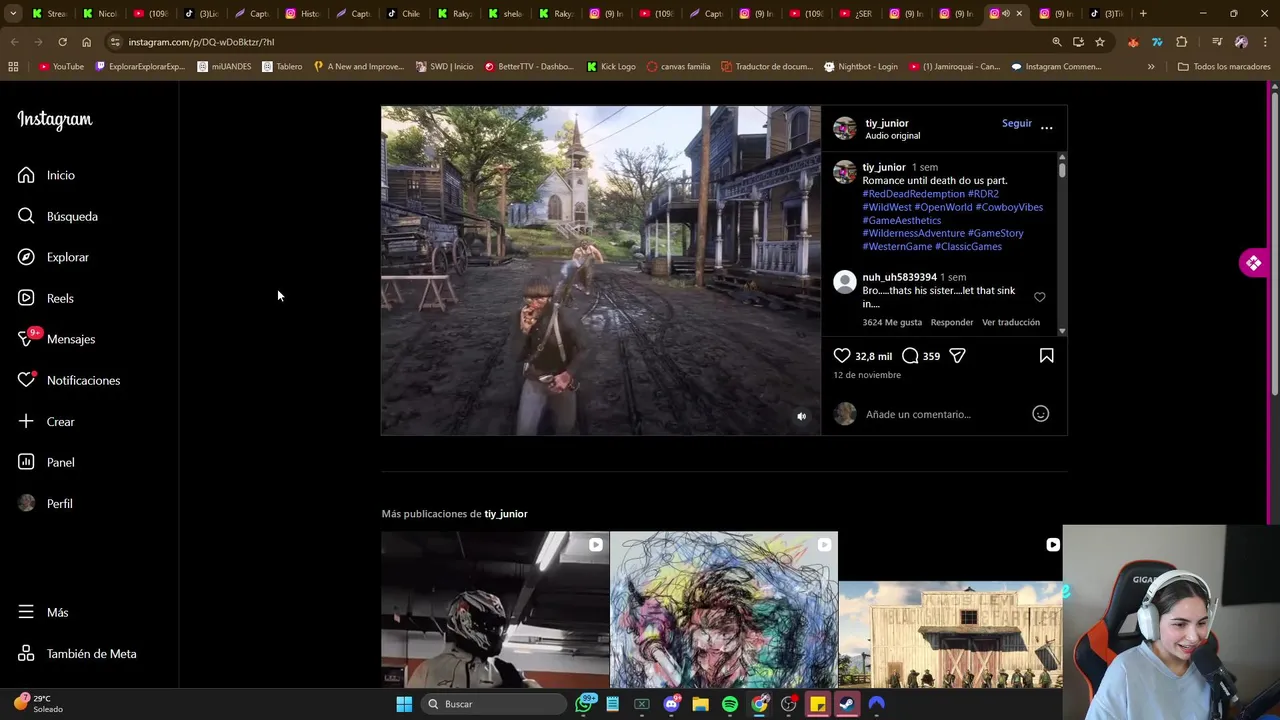
Task: Click the Windows taskbar Buscar field
Action: [x=494, y=704]
